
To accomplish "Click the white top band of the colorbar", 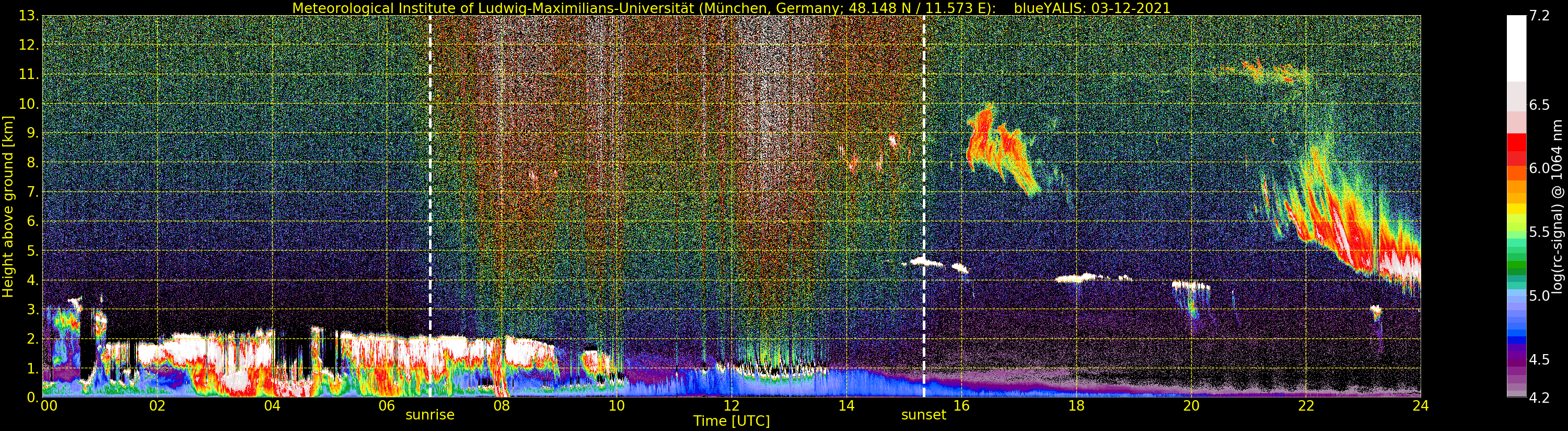I will (x=1516, y=49).
